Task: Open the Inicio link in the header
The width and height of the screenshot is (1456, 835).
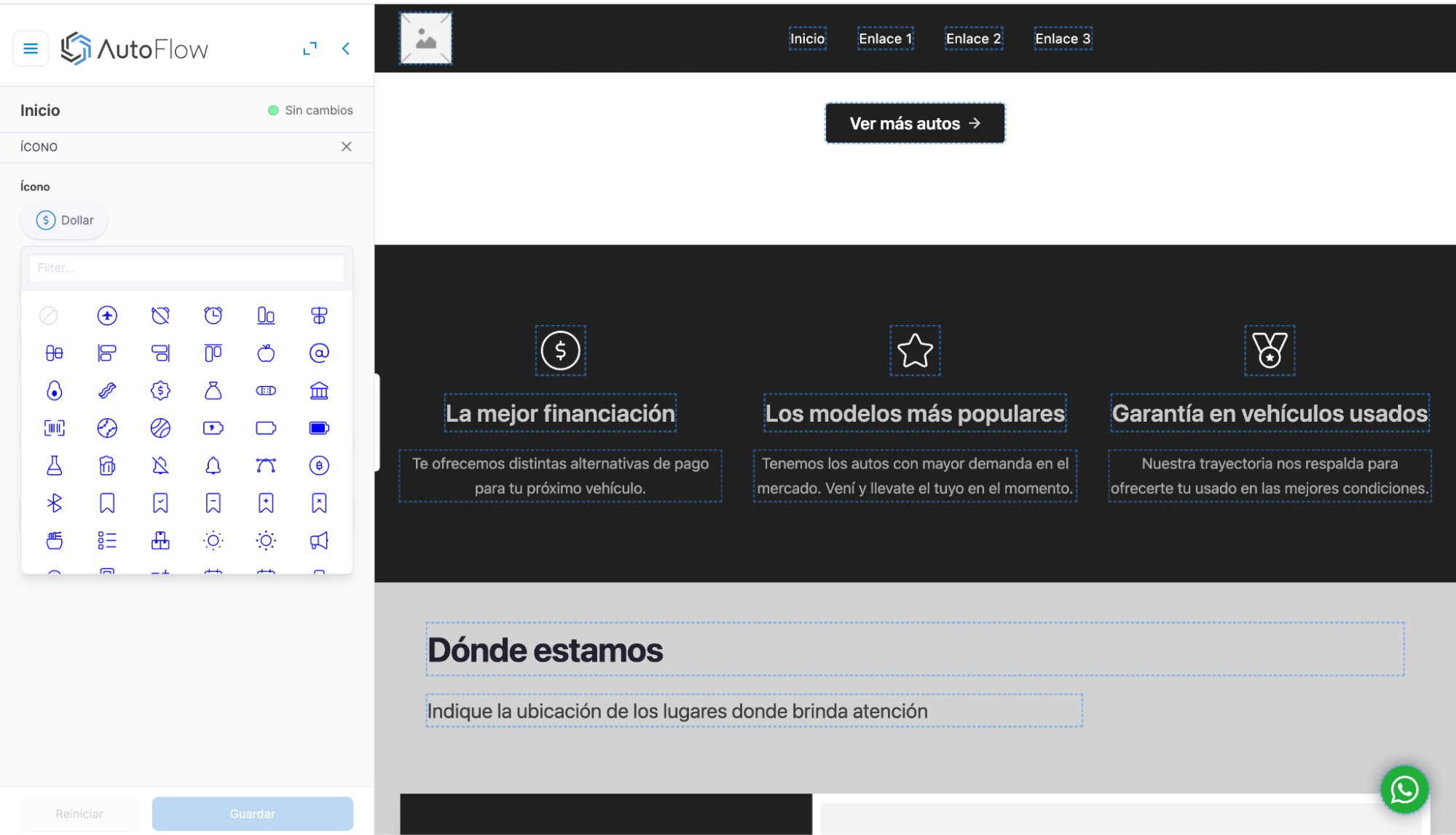Action: [808, 39]
